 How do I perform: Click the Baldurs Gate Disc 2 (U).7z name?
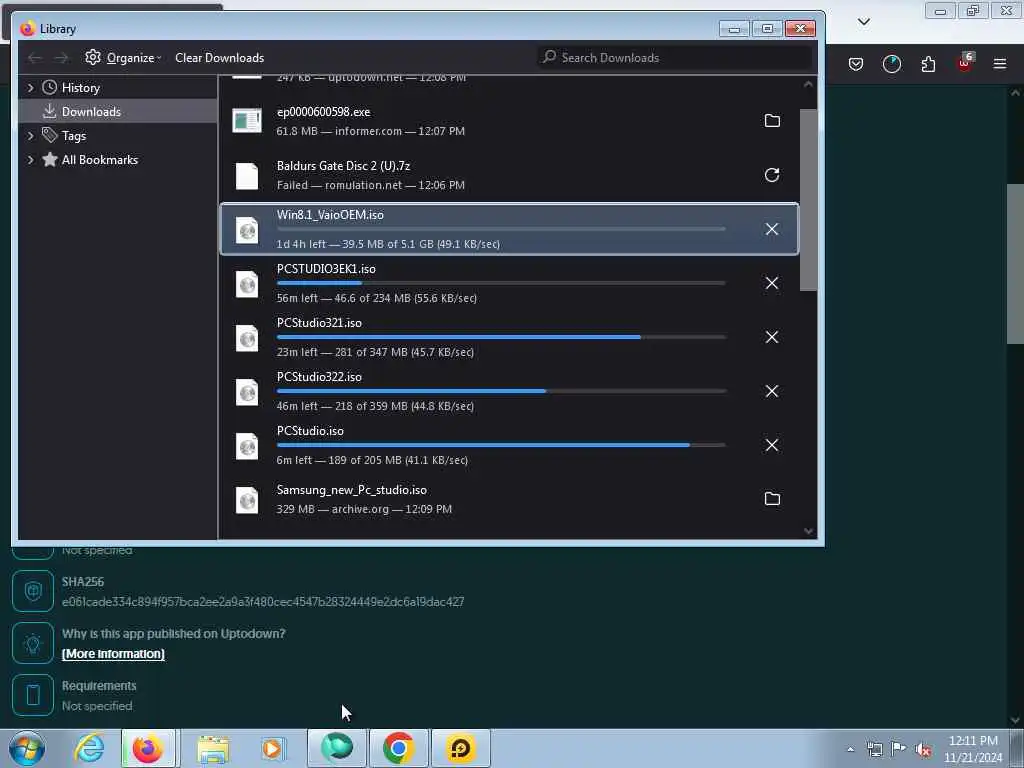click(344, 166)
